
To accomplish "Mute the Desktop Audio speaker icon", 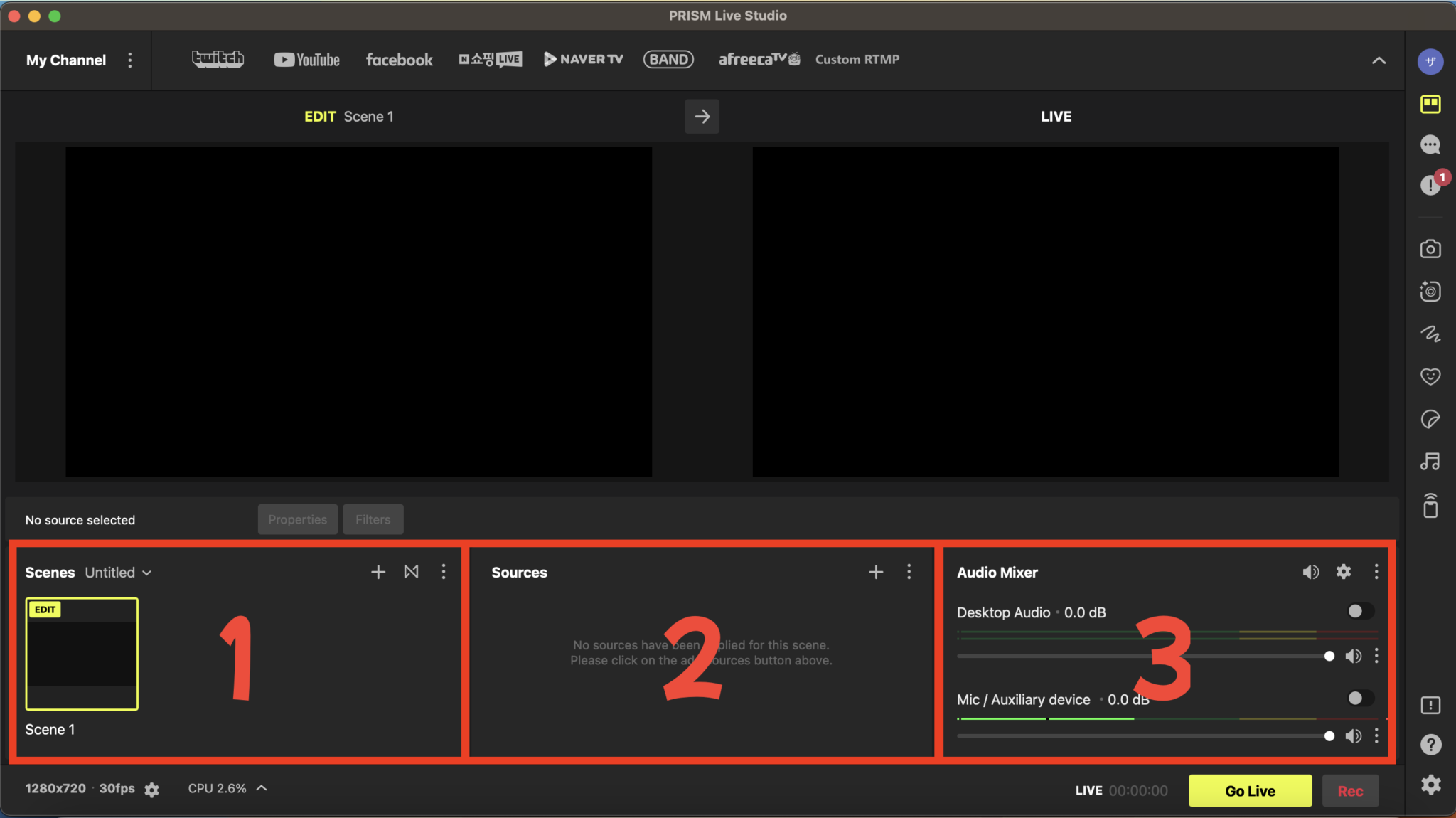I will [x=1353, y=656].
